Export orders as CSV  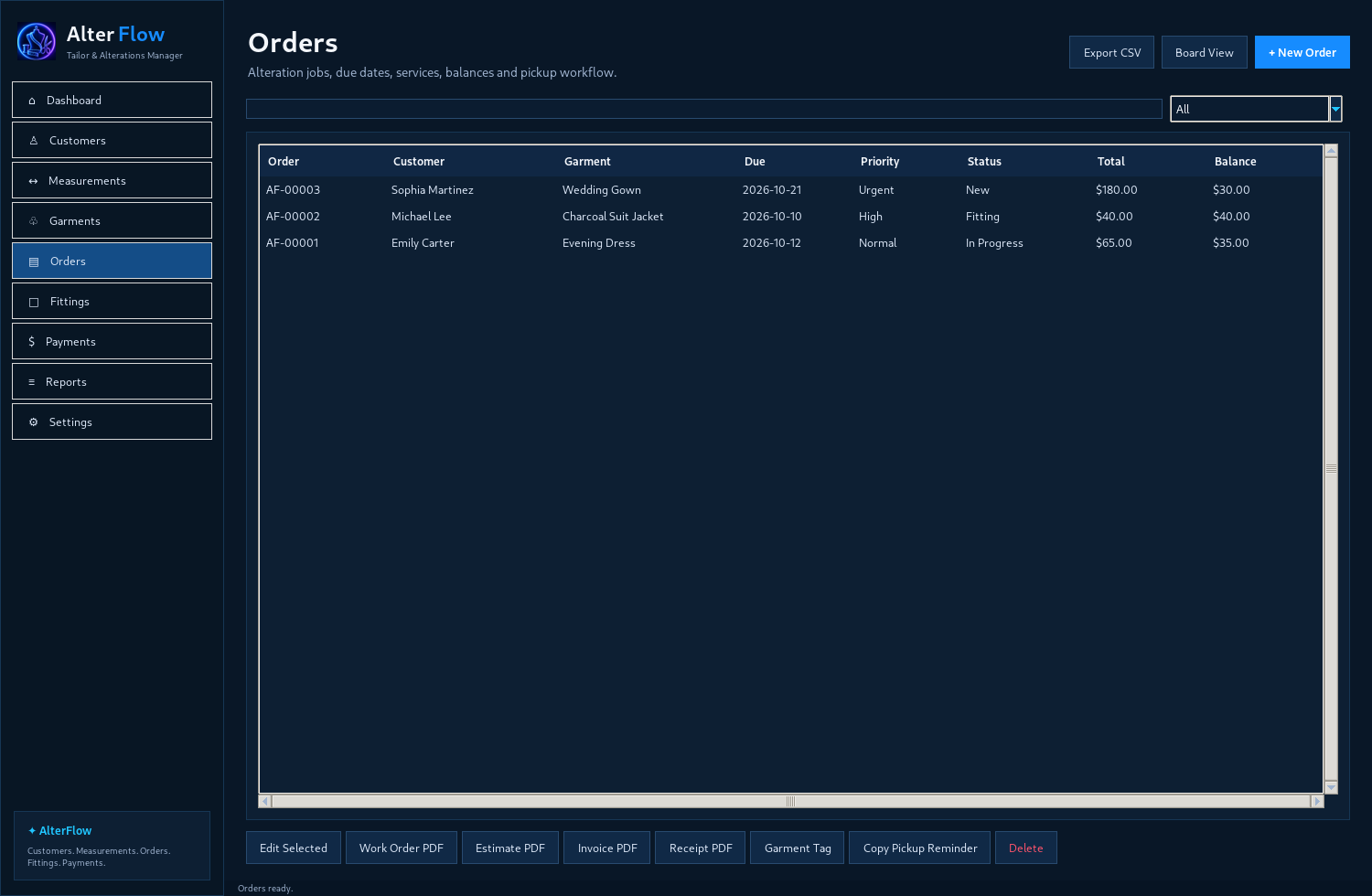click(1111, 52)
